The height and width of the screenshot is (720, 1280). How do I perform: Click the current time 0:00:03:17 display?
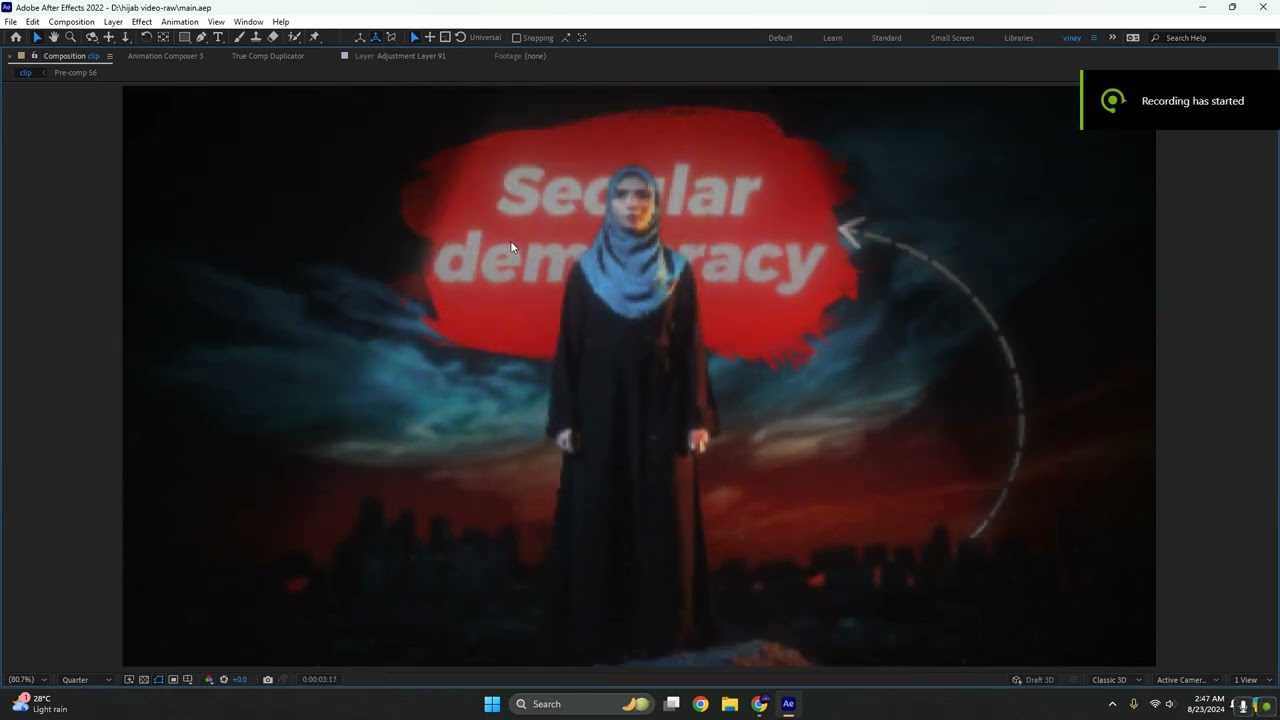(x=319, y=680)
